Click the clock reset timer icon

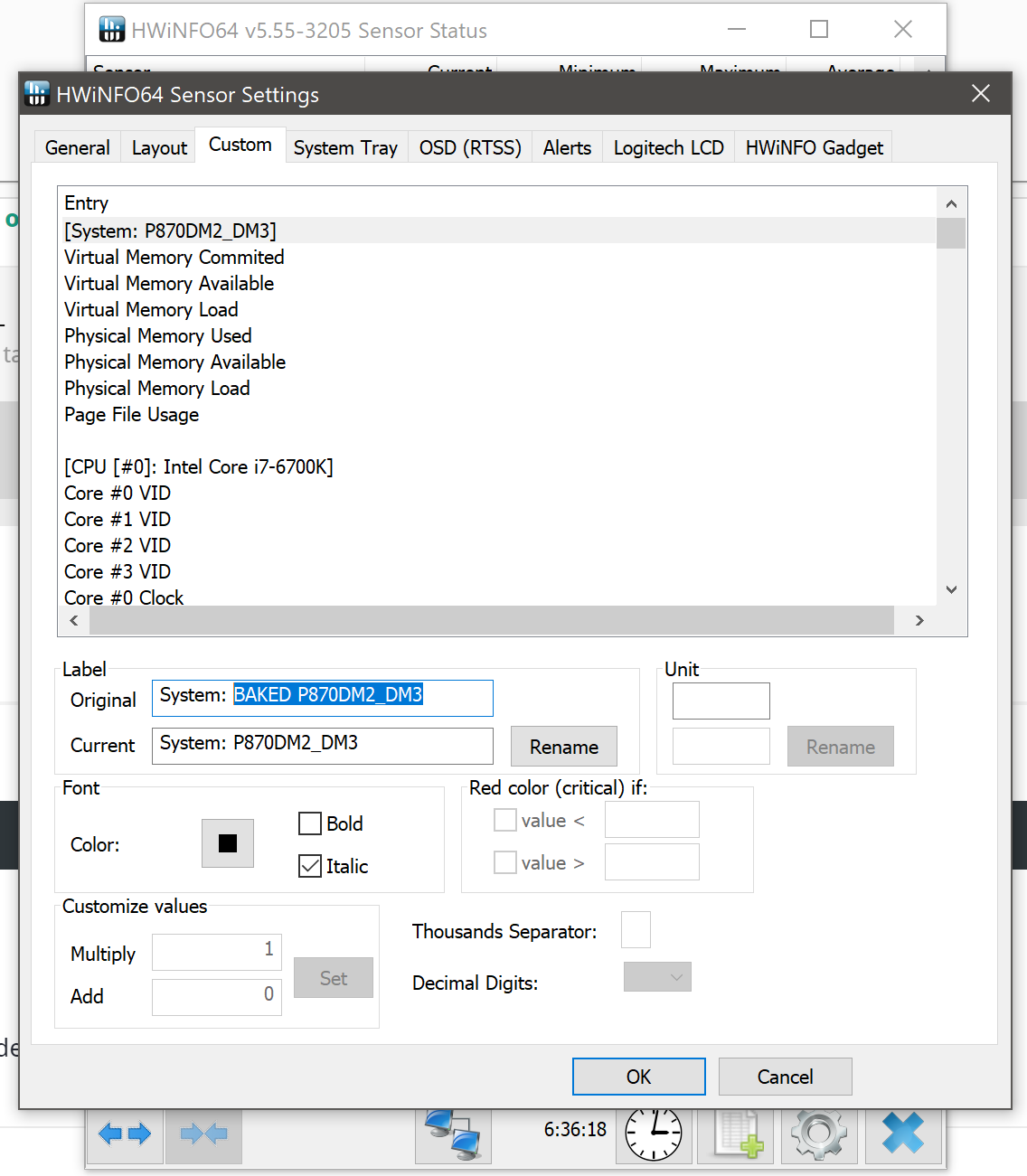click(x=654, y=1134)
